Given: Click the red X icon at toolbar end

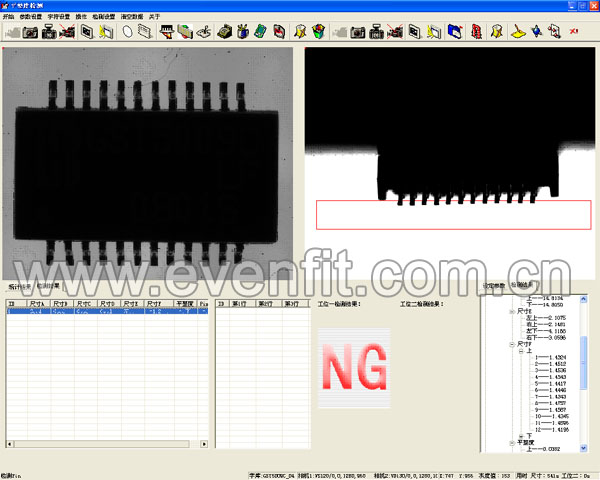Looking at the screenshot, I should (x=573, y=32).
